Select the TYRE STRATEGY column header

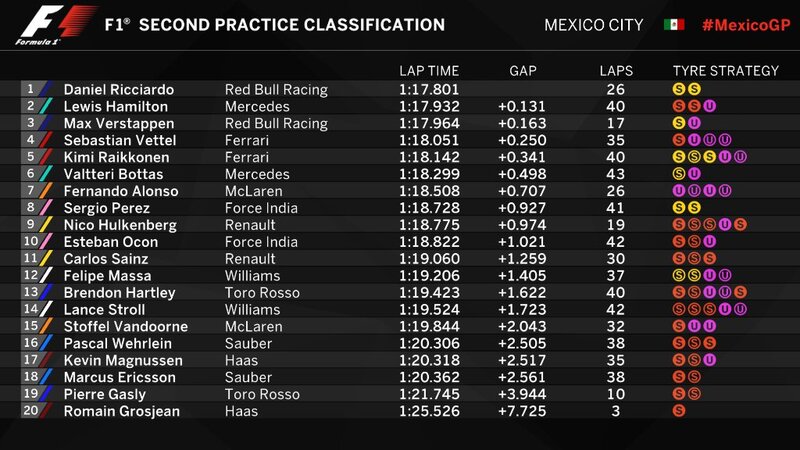click(x=726, y=71)
